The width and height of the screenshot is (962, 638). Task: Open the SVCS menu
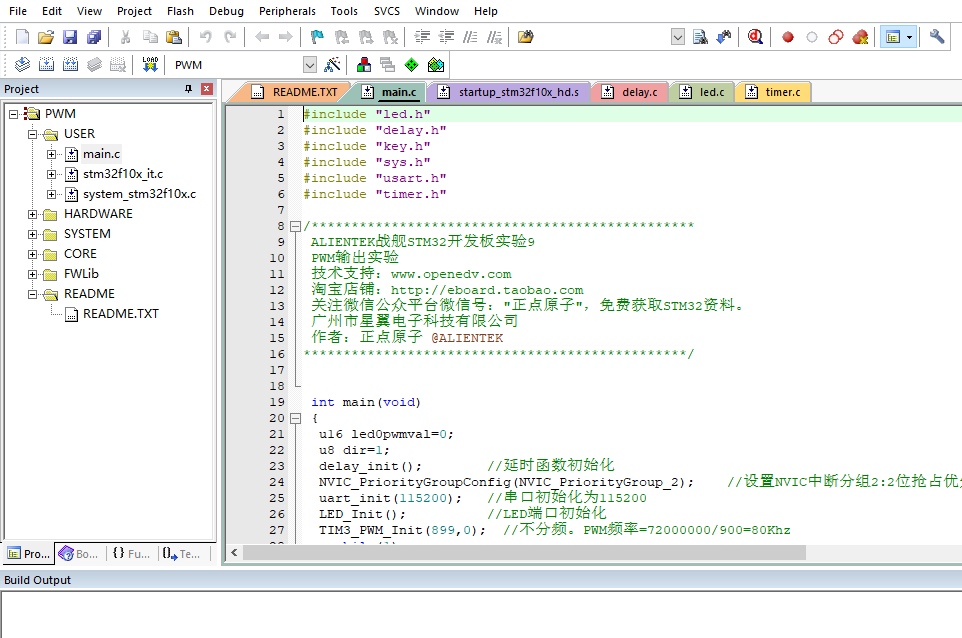(387, 11)
